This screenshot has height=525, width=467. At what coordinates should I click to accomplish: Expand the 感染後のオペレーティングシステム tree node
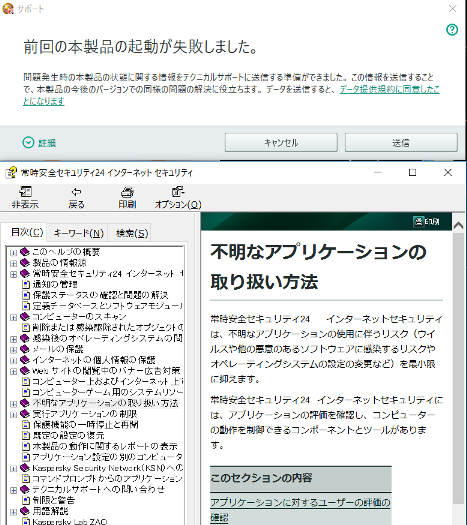tap(13, 339)
